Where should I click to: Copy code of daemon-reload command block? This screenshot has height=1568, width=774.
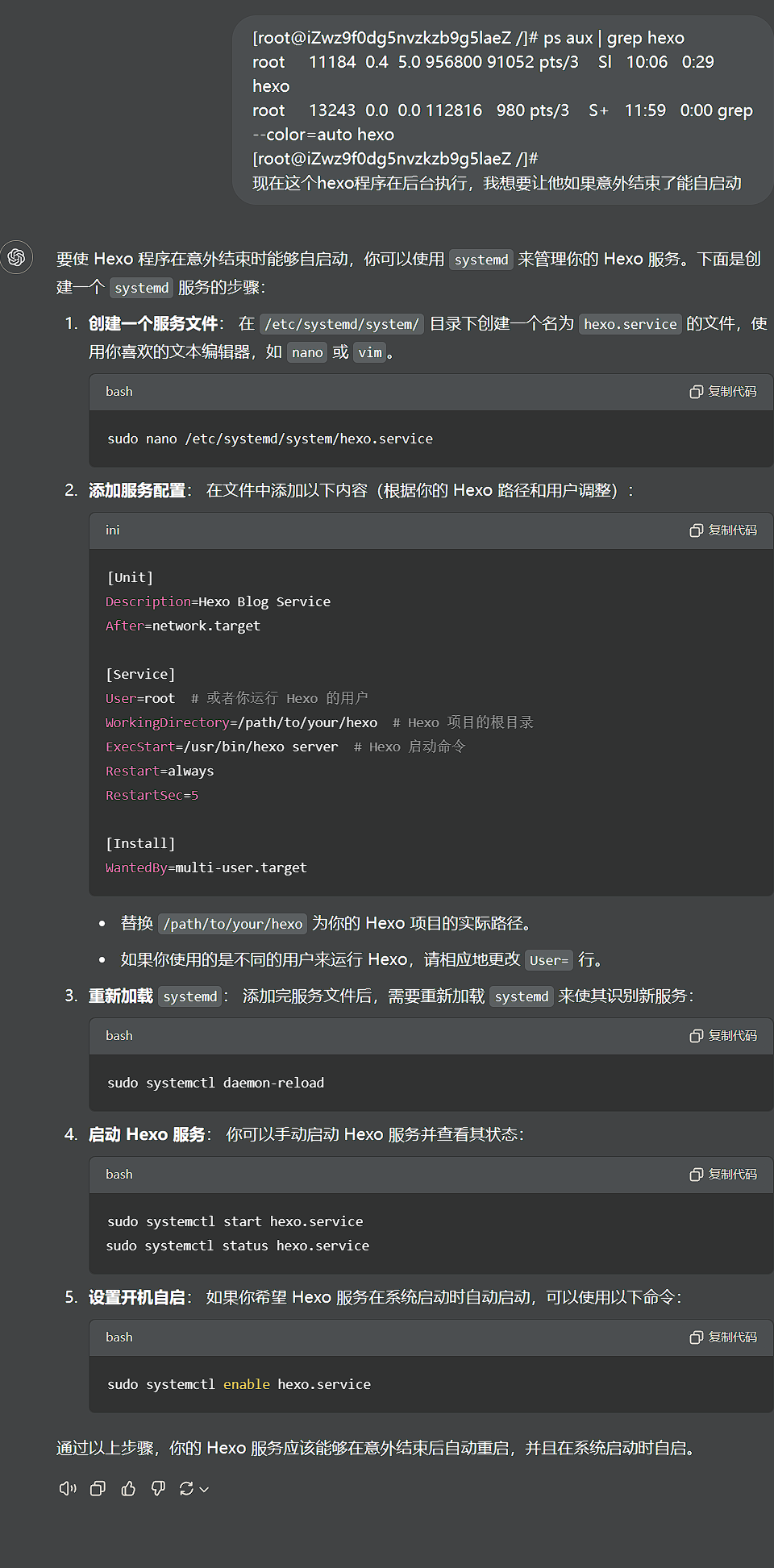723,1036
